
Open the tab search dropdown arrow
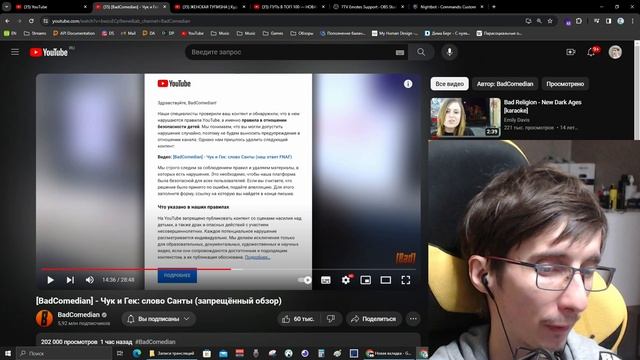[x=7, y=7]
